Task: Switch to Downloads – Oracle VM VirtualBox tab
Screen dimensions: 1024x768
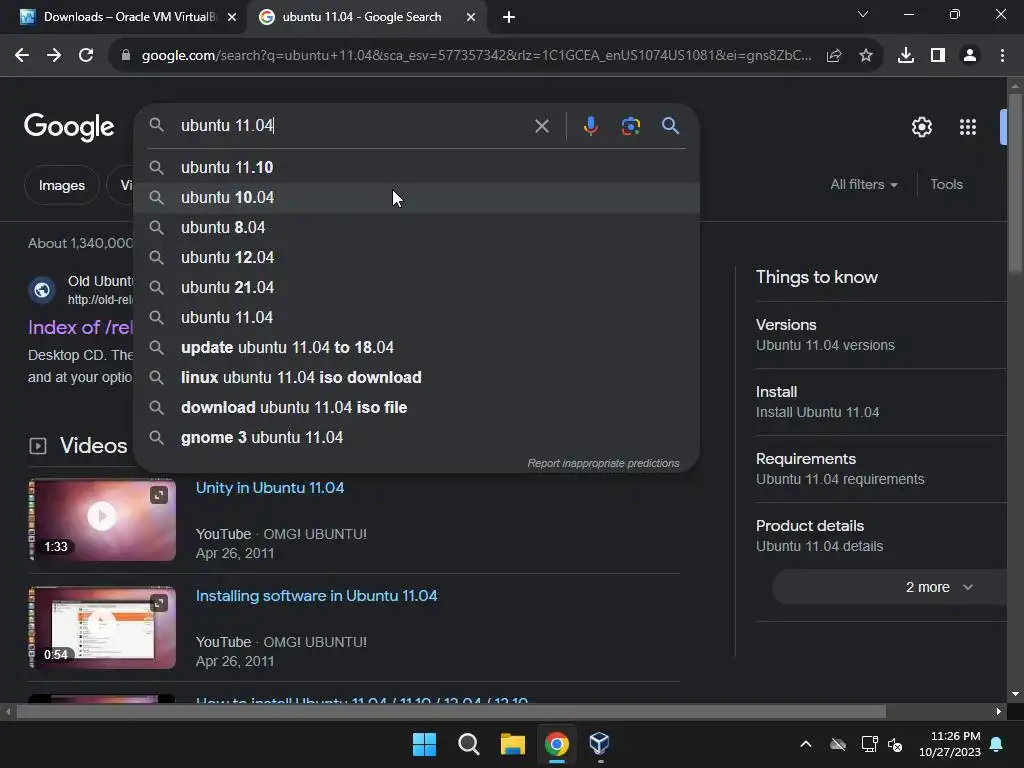Action: click(124, 17)
